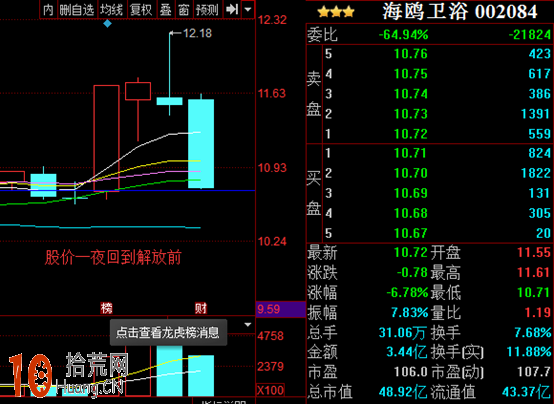Click the blue diamond marker above chart
Screen dimensions: 554x404
coord(107,24)
